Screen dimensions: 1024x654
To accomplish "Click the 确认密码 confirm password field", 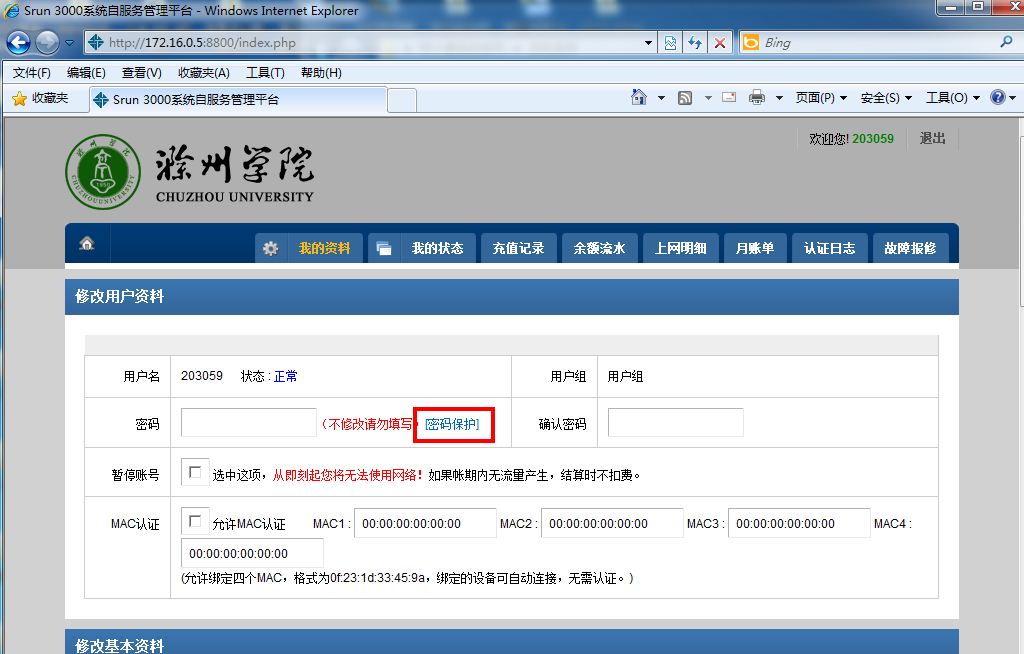I will tap(676, 423).
